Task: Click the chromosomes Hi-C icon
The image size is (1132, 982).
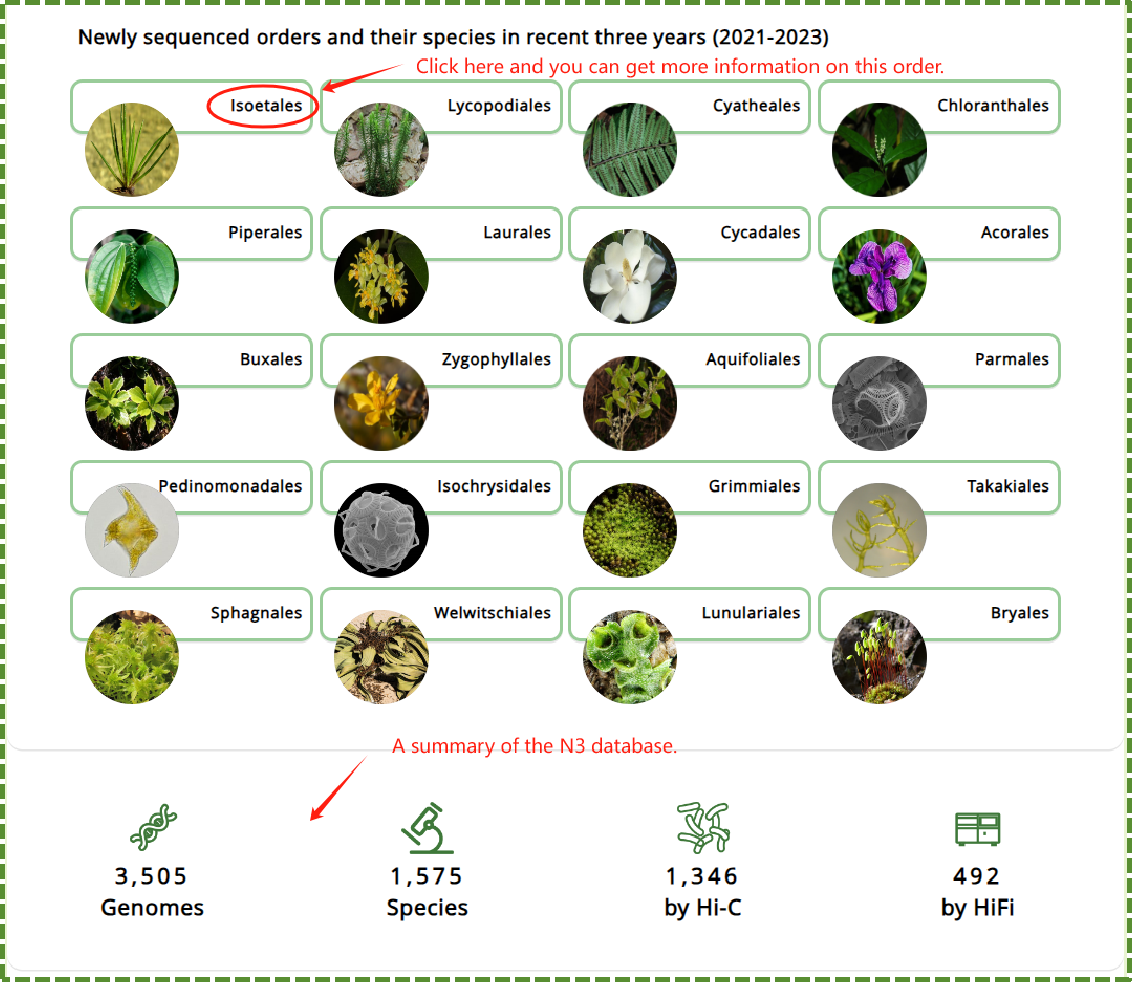Action: pos(702,827)
